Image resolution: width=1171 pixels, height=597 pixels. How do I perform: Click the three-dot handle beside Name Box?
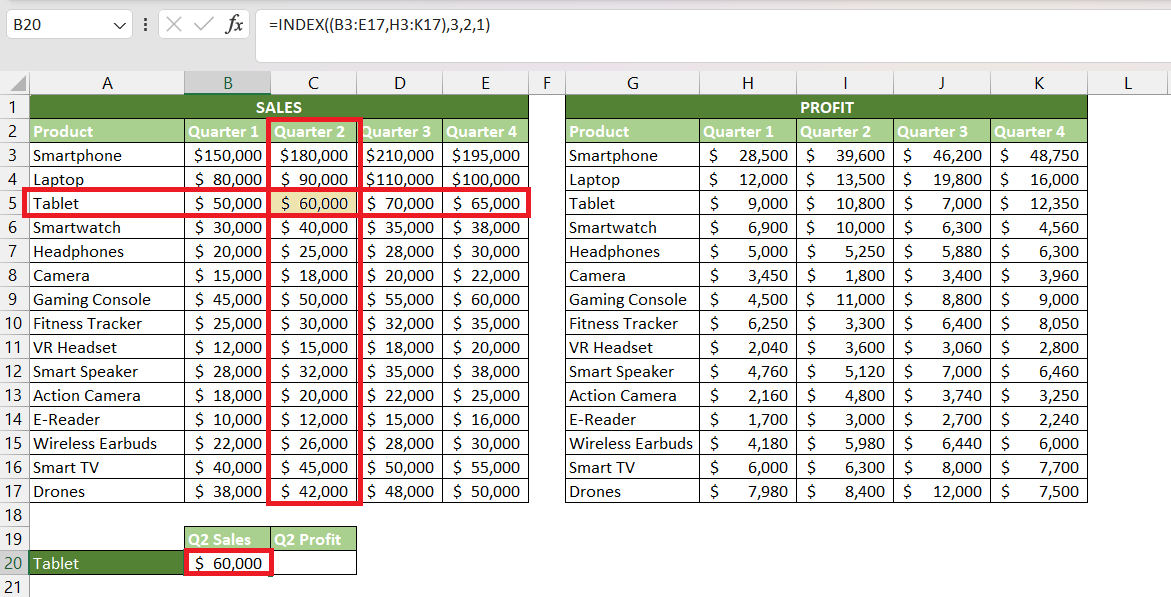(145, 25)
